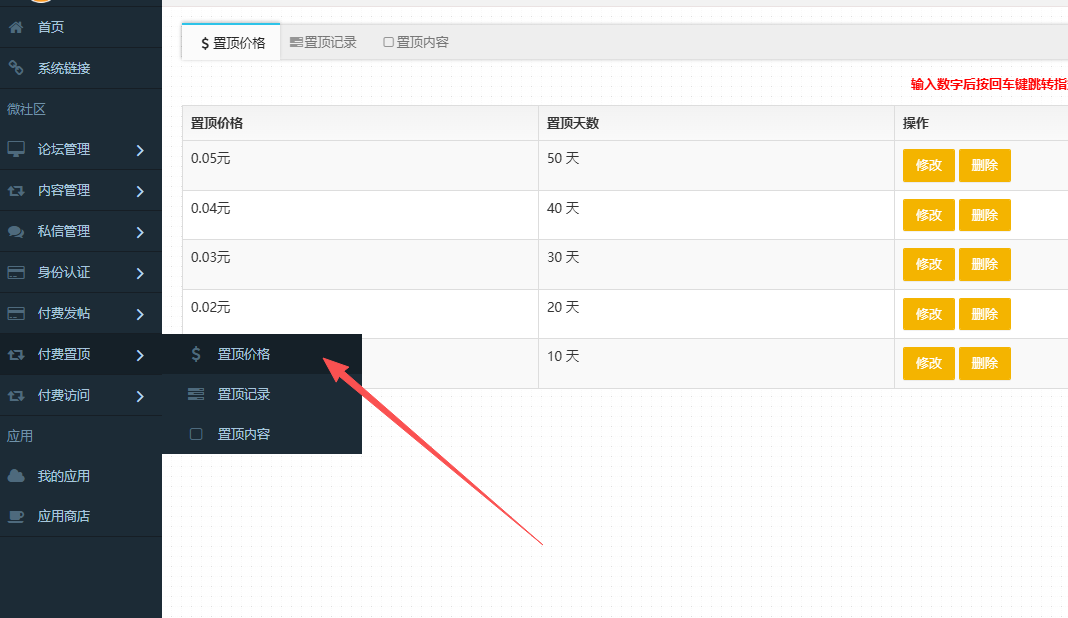The height and width of the screenshot is (618, 1068).
Task: Switch to the 置顶内容 tab
Action: click(x=416, y=42)
